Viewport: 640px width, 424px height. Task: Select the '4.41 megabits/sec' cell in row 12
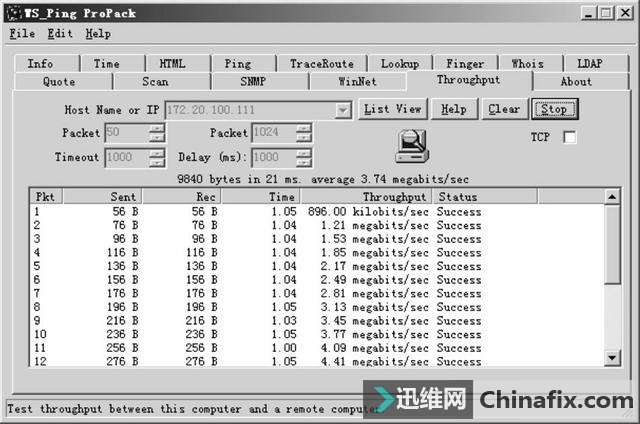(x=375, y=362)
